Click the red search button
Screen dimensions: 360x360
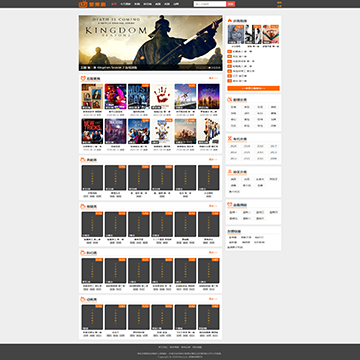pyautogui.click(x=231, y=4)
